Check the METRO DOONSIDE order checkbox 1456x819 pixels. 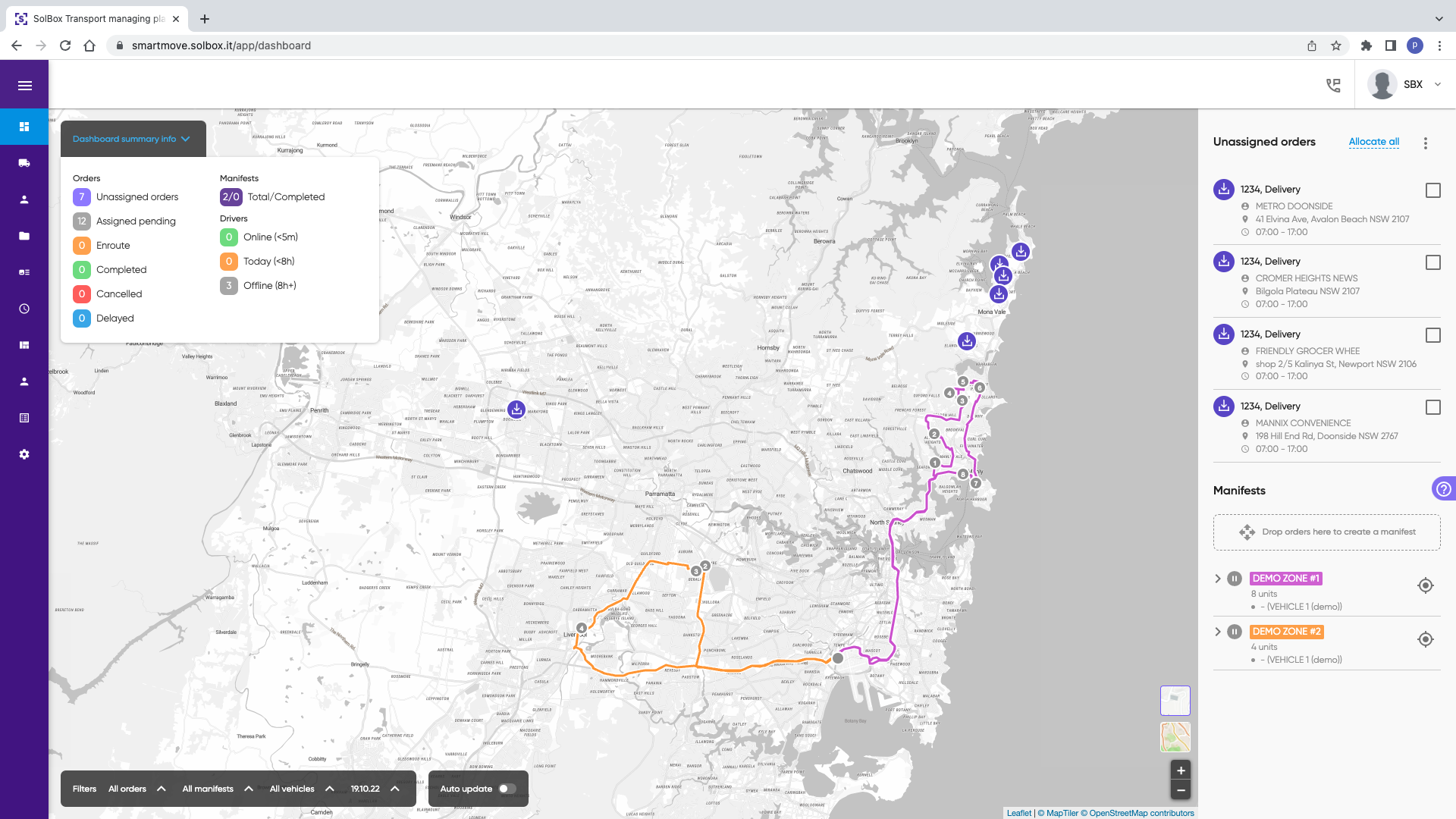pos(1432,190)
